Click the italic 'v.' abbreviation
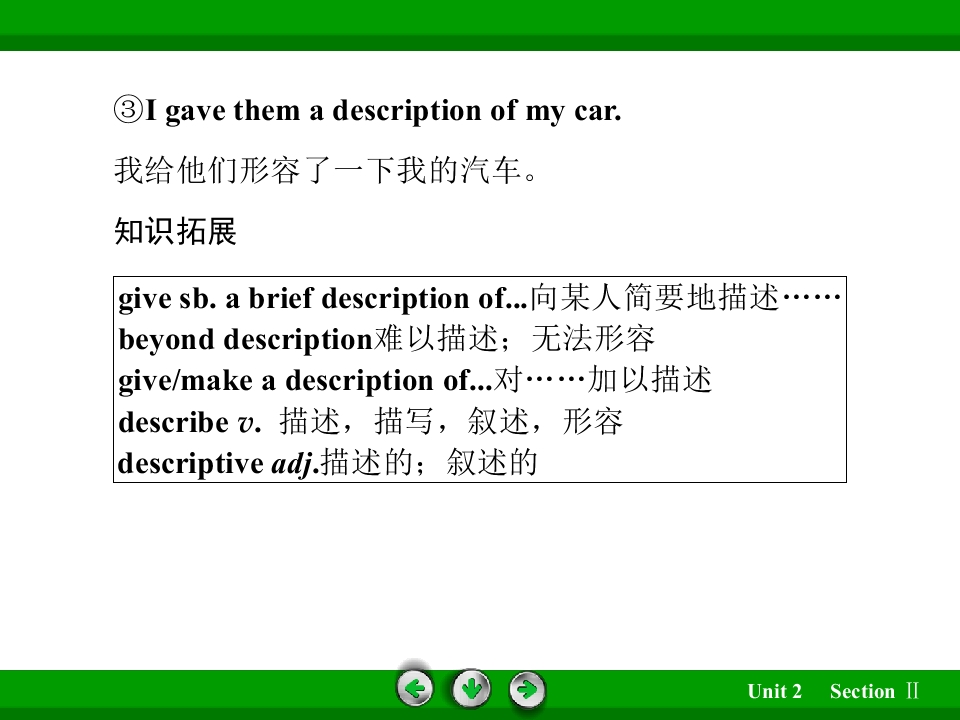 coord(249,422)
